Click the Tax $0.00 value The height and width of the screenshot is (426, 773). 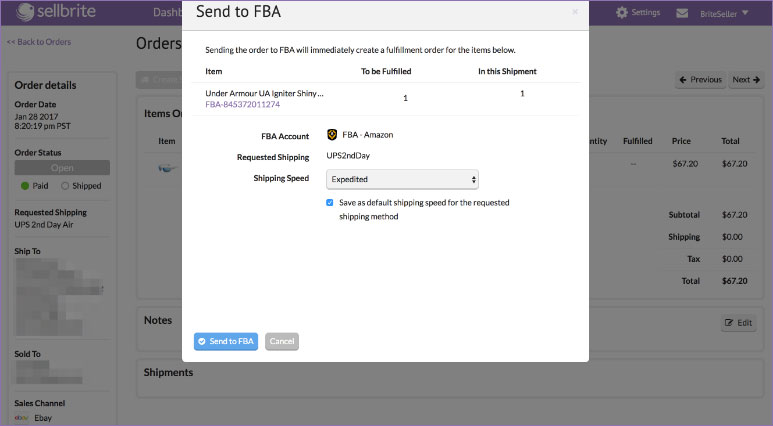point(732,259)
